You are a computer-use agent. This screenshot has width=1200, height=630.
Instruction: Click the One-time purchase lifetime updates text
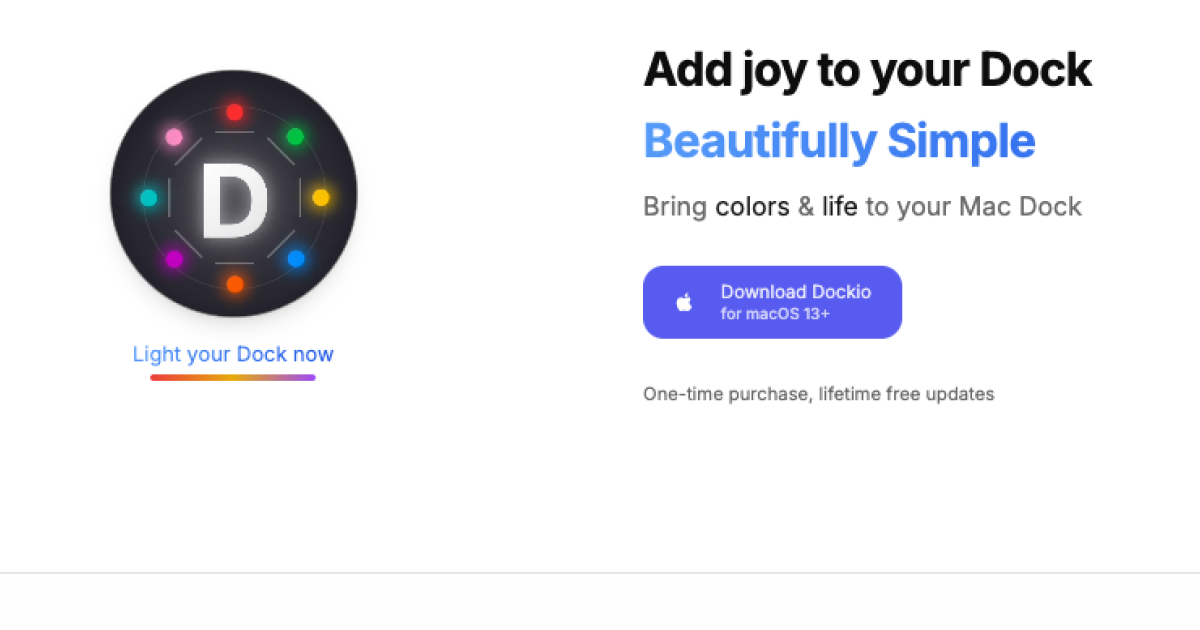(818, 394)
